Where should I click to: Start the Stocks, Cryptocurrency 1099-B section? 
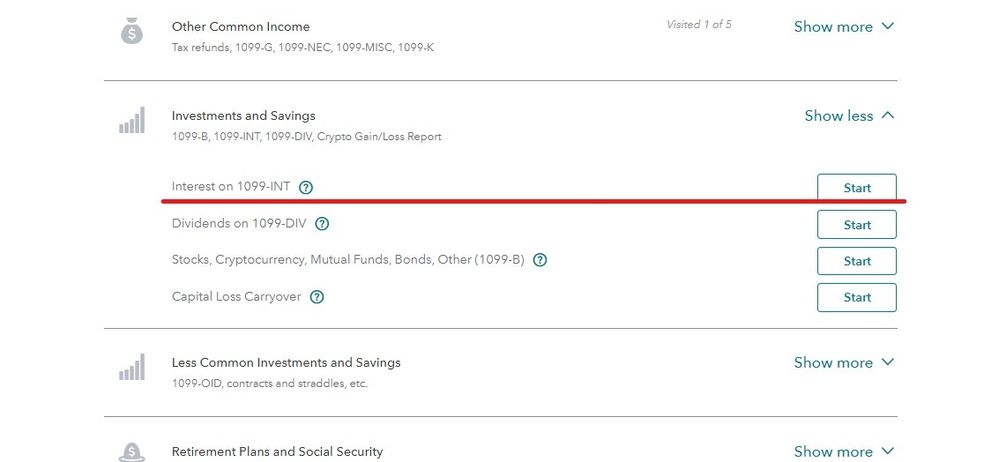coord(856,261)
